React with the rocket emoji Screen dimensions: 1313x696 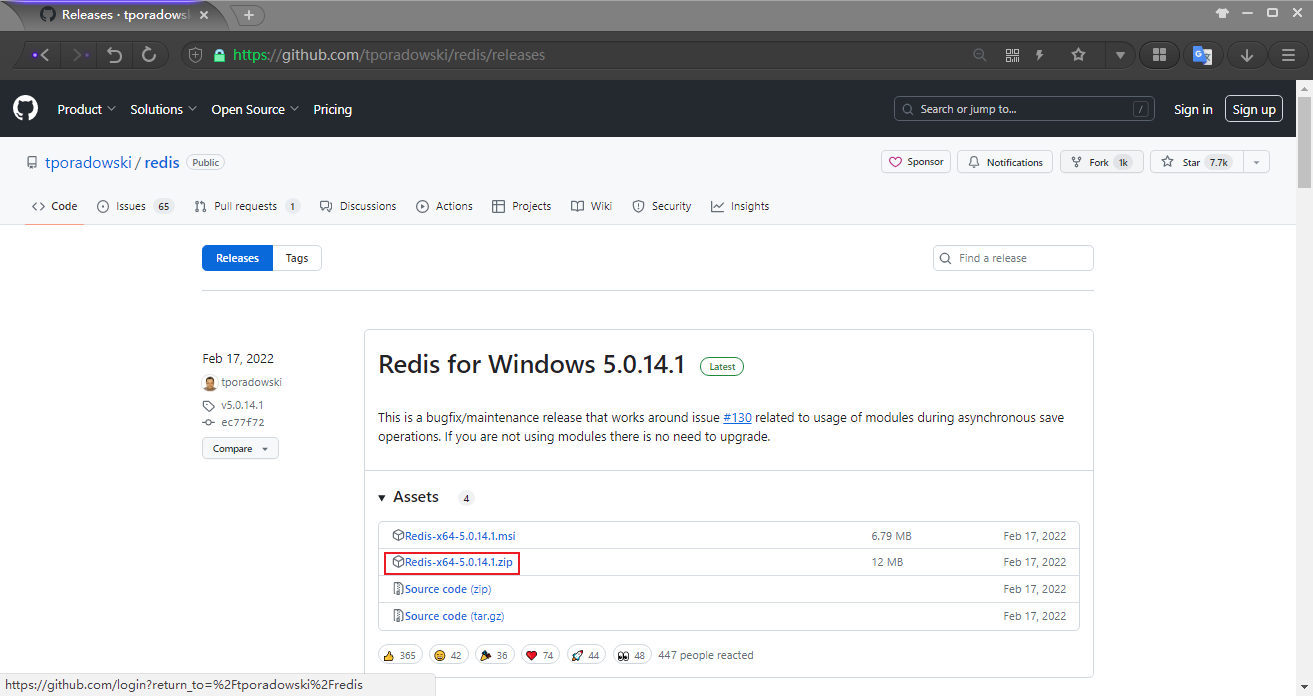tap(586, 654)
